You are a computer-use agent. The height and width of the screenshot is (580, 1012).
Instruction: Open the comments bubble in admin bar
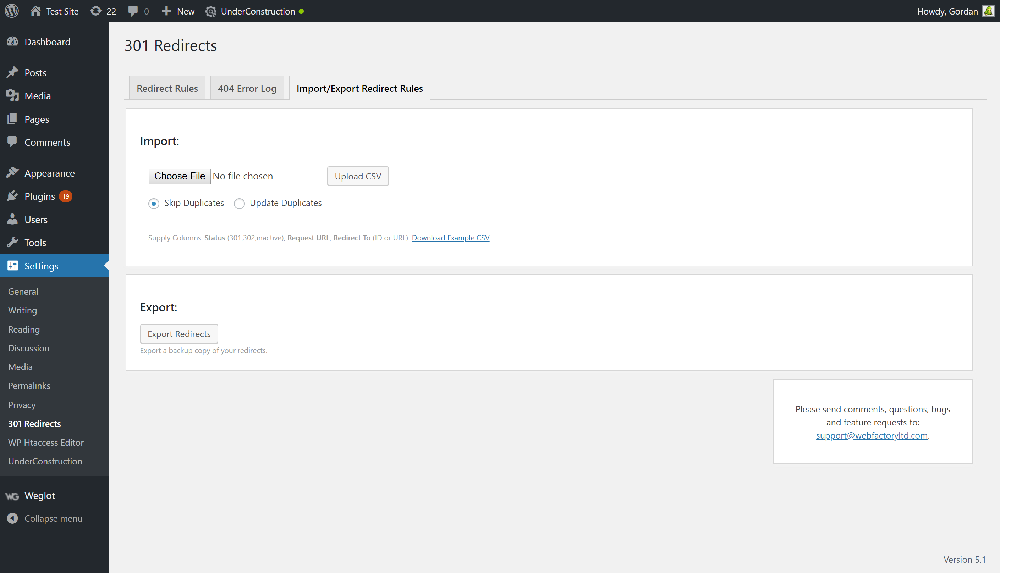click(x=133, y=11)
